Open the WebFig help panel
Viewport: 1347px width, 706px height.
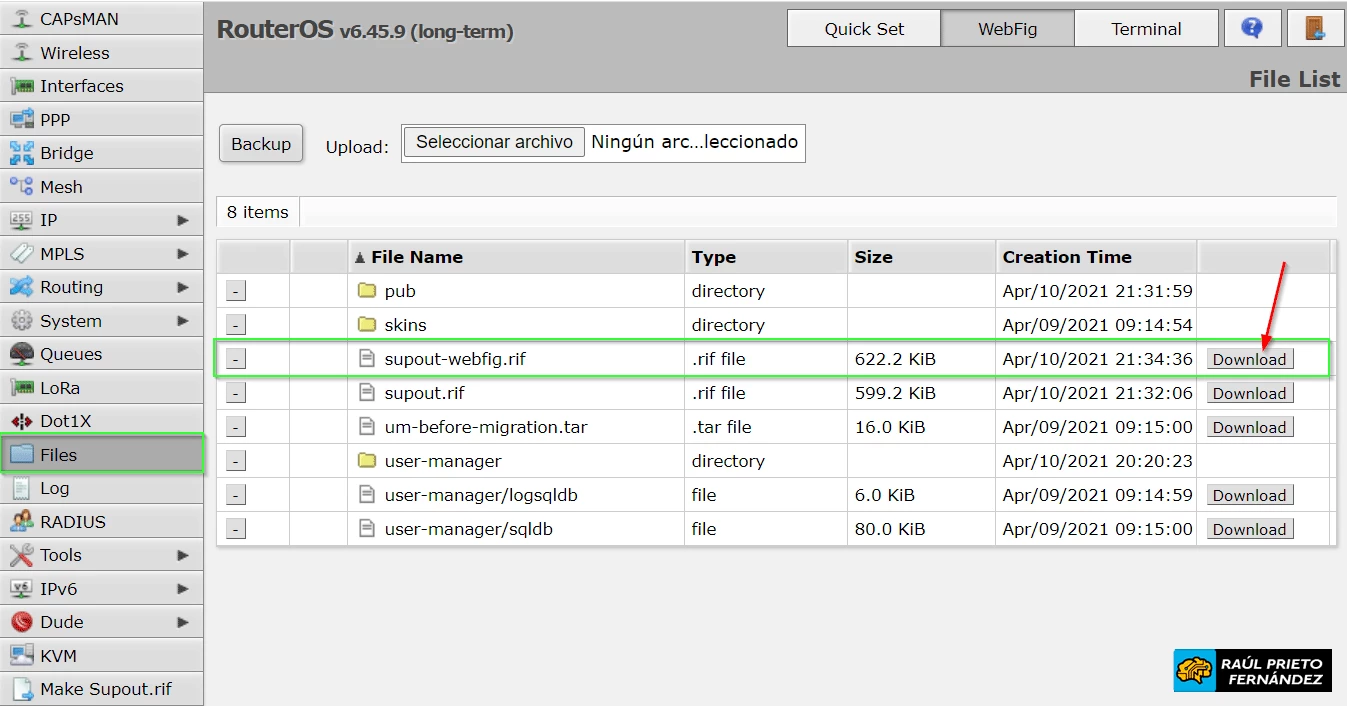1252,27
